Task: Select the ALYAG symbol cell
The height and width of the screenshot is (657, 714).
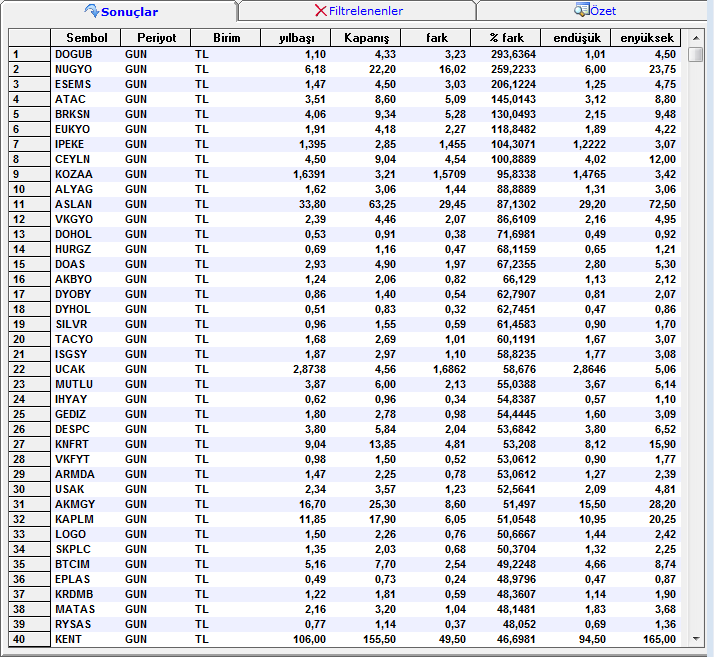Action: tap(86, 189)
